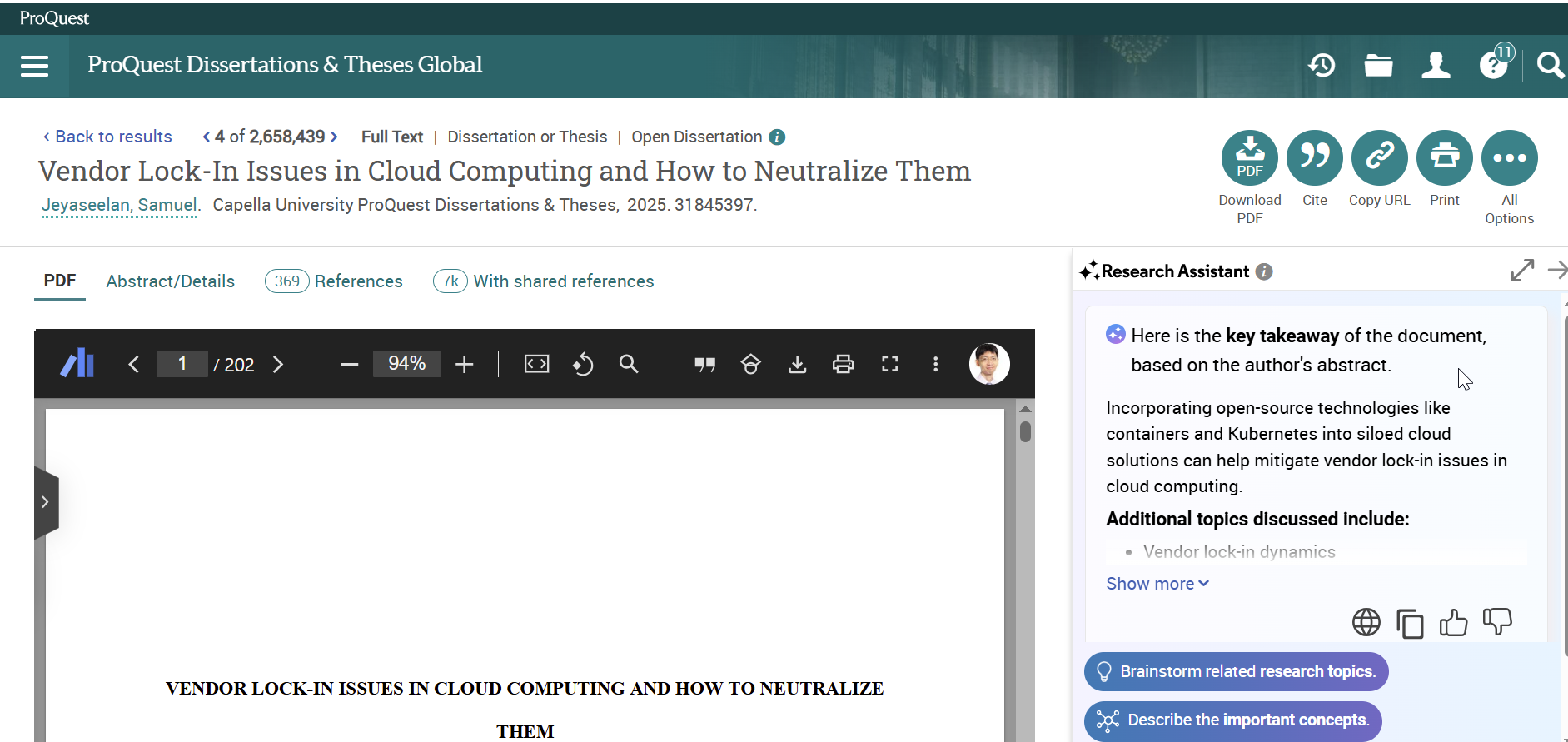Give thumbs down to the key takeaway
This screenshot has height=742, width=1568.
point(1497,621)
